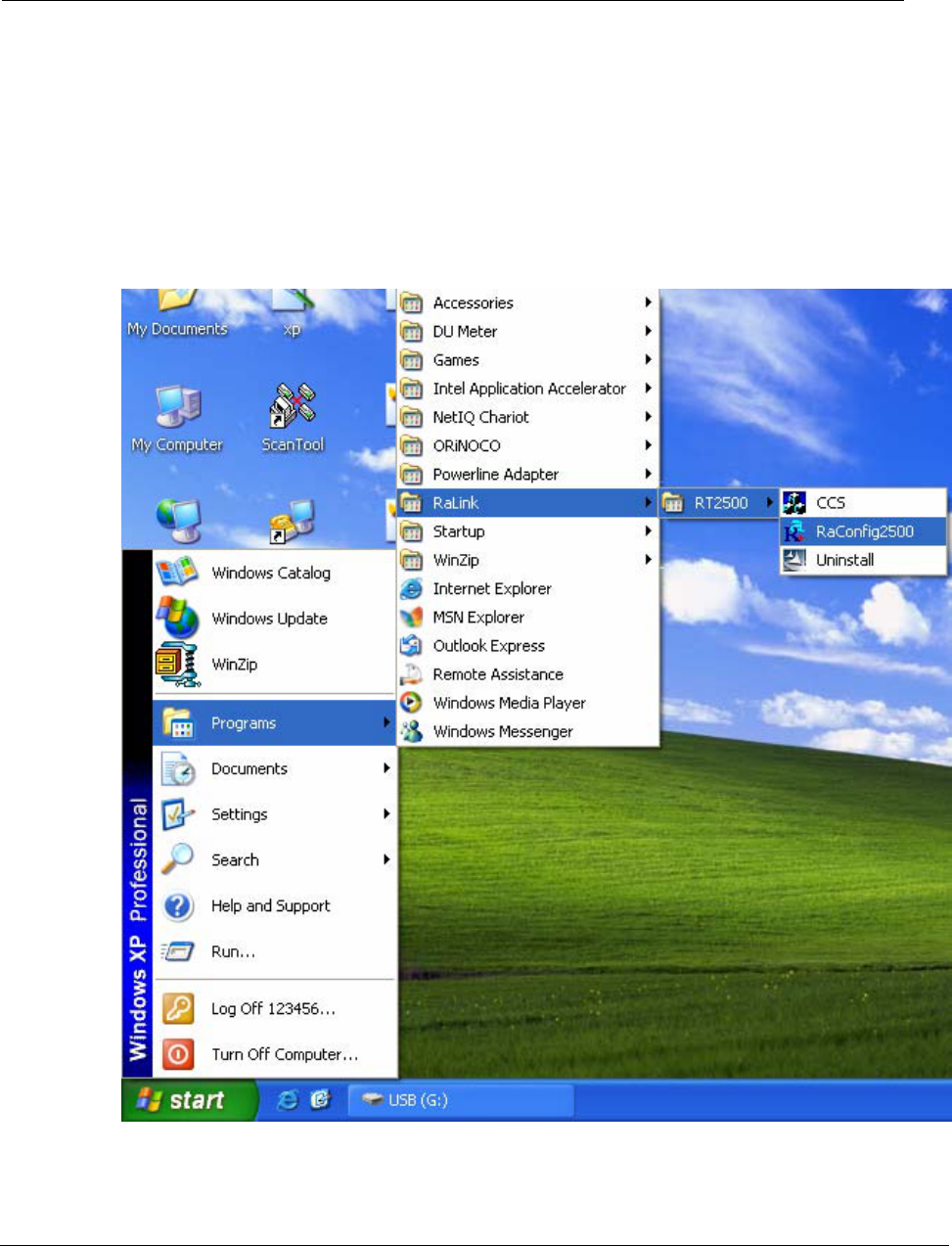The height and width of the screenshot is (1246, 952).
Task: Expand the WinZip folder submenu arrow
Action: (648, 559)
